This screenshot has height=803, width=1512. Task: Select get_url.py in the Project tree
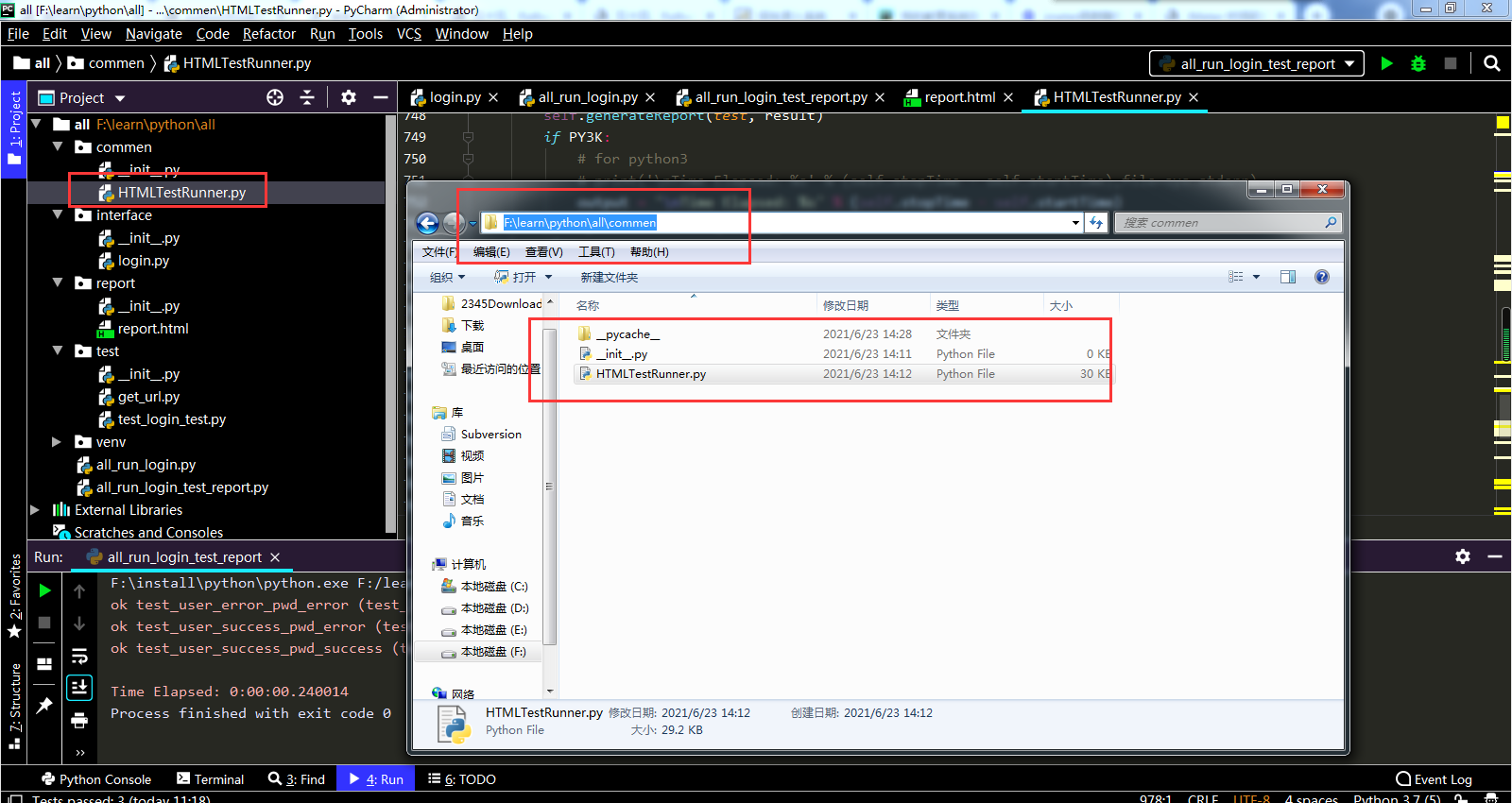click(x=148, y=397)
